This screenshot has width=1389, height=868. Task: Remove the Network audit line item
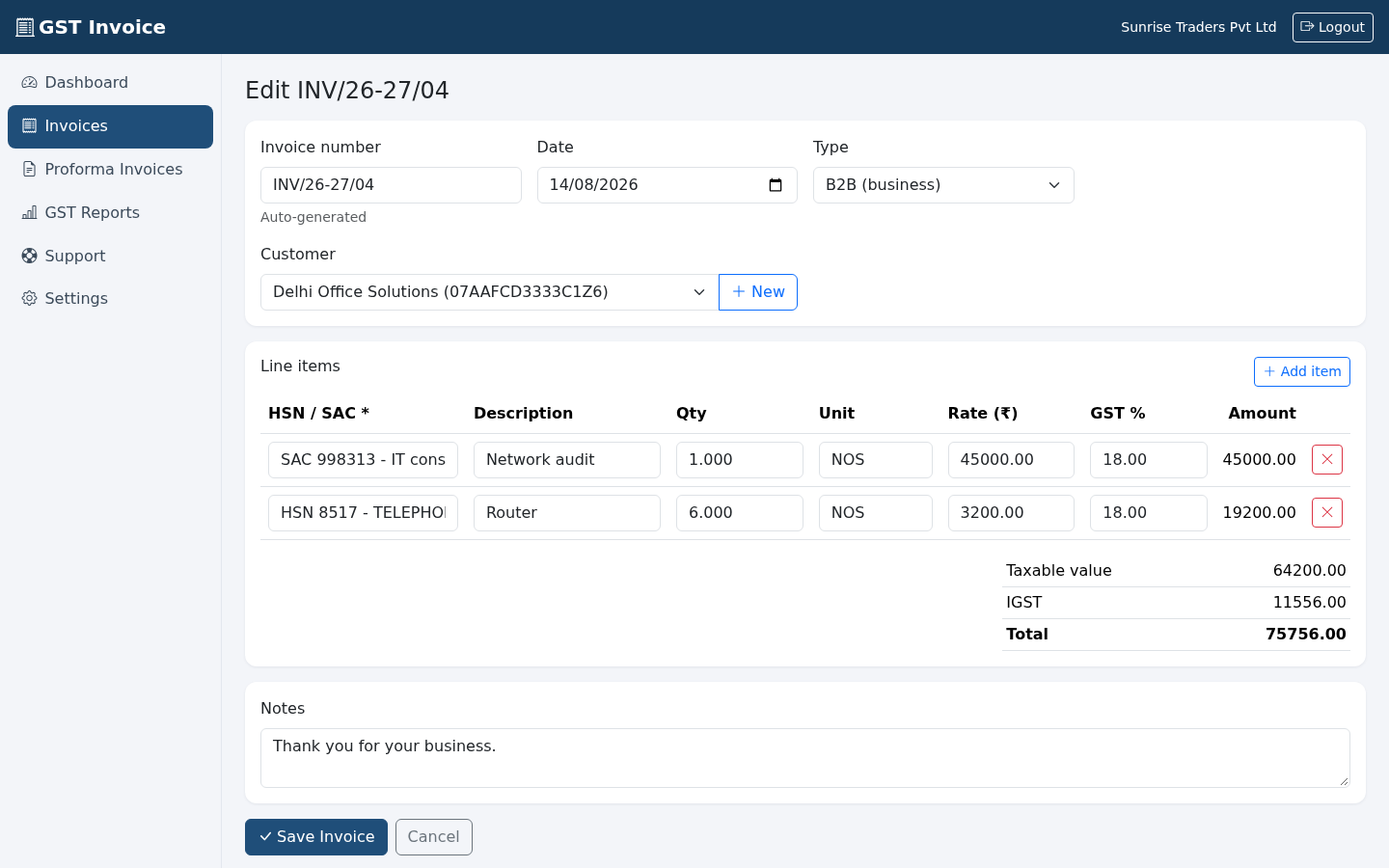(x=1327, y=460)
